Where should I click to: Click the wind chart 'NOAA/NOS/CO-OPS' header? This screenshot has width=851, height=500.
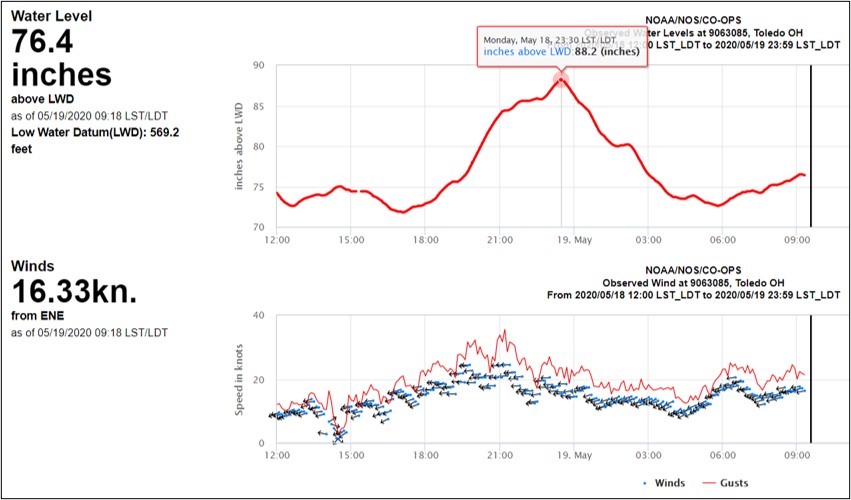pos(693,270)
